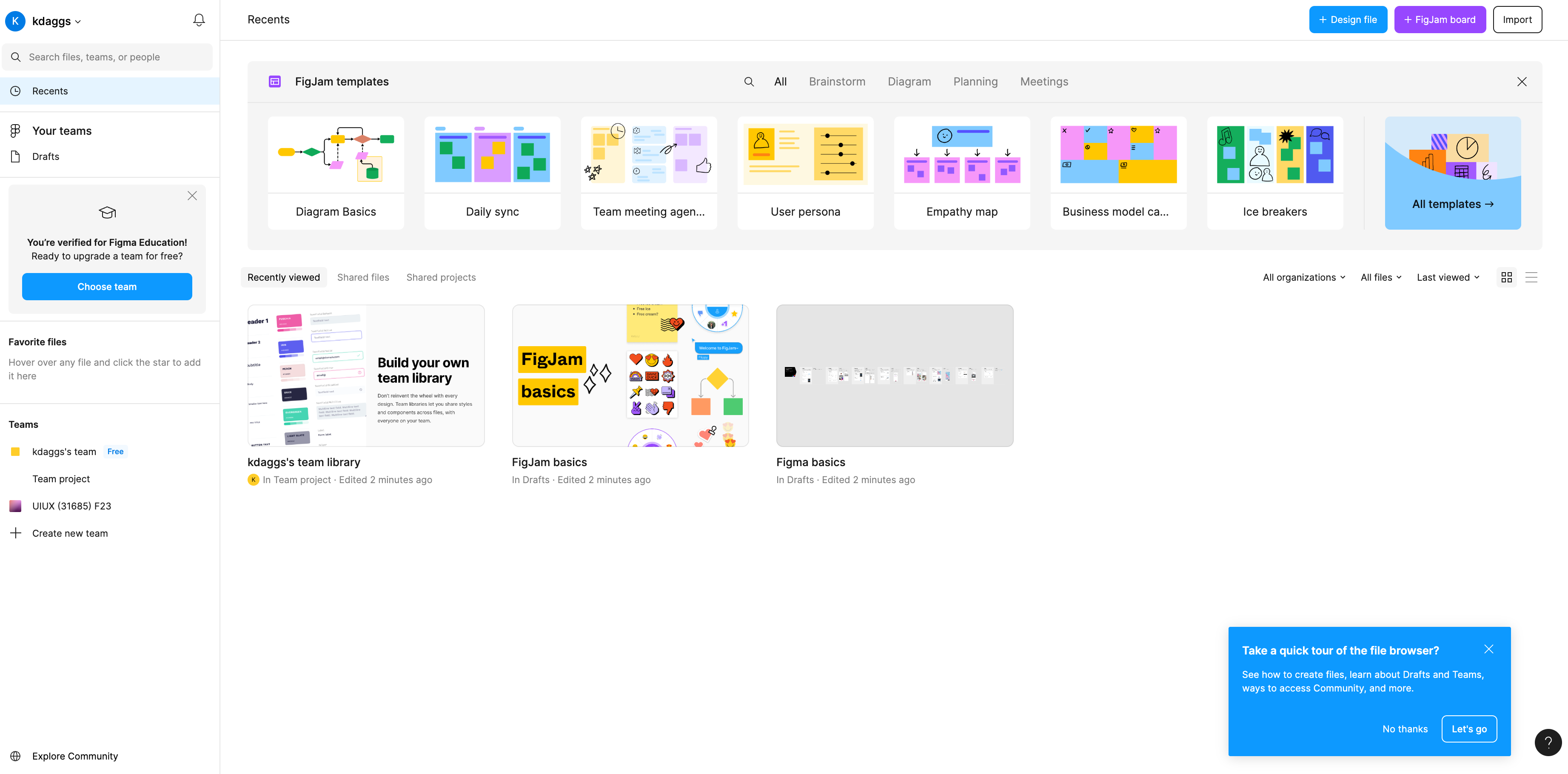Click the Explore Community globe icon
This screenshot has width=1568, height=774.
click(16, 756)
